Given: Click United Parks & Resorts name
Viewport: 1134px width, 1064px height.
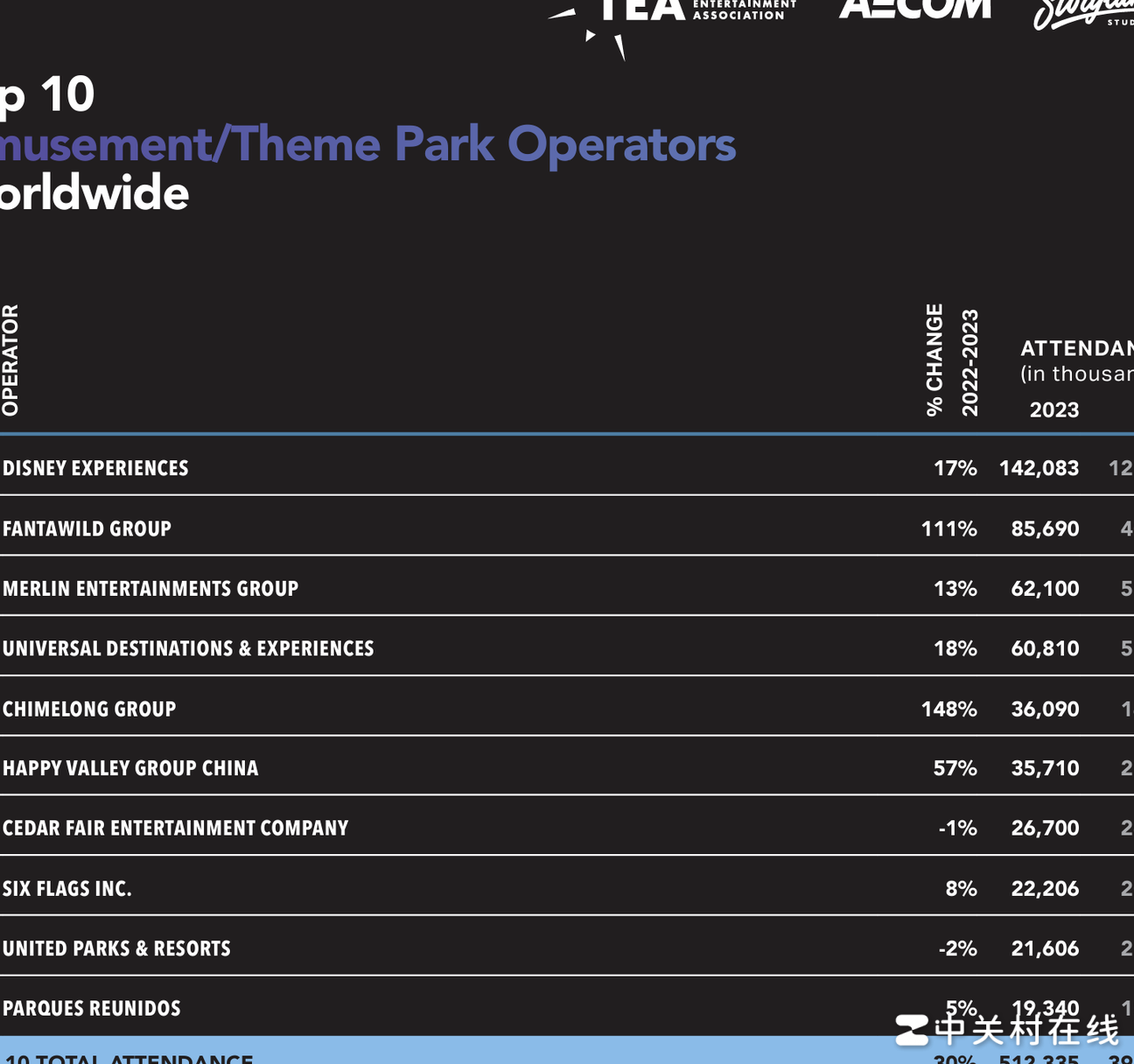Looking at the screenshot, I should 116,948.
